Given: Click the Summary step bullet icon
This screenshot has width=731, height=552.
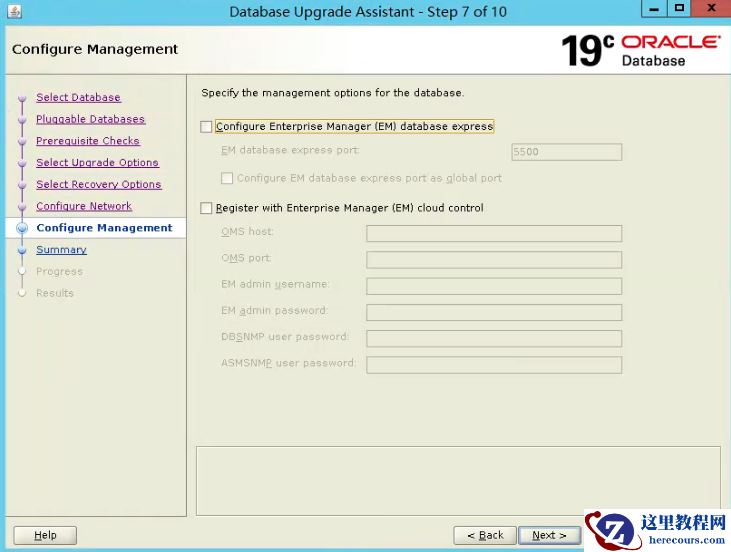Looking at the screenshot, I should tap(21, 250).
